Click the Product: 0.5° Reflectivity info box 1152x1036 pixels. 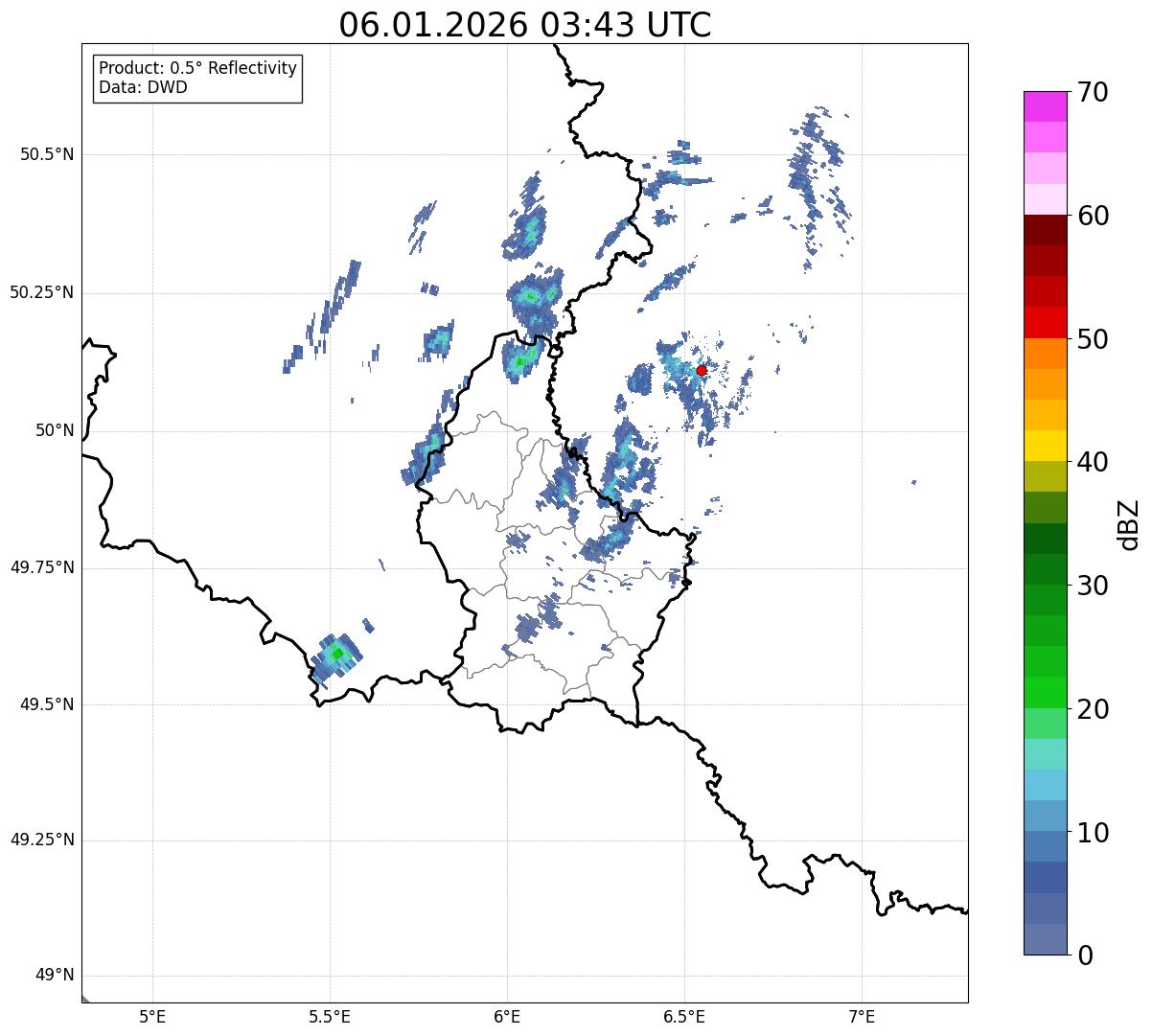click(198, 78)
